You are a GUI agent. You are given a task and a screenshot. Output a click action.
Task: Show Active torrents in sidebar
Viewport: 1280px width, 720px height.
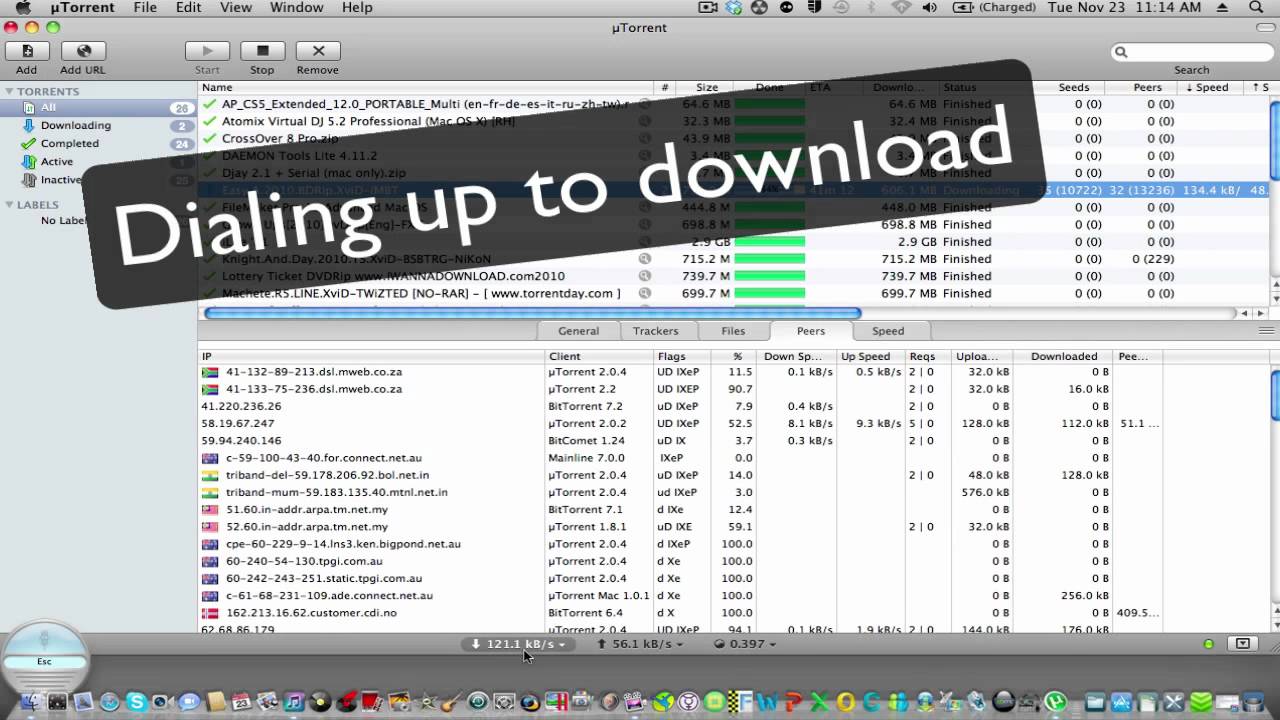point(98,162)
